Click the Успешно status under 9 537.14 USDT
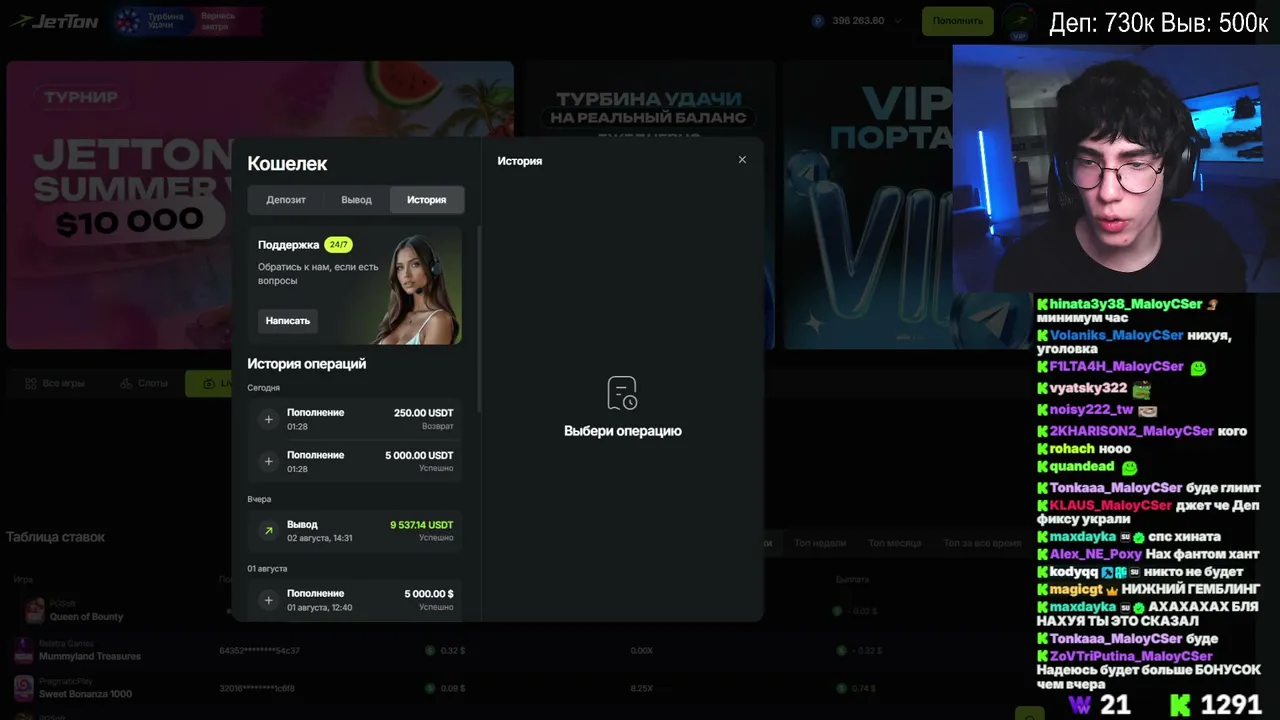The image size is (1280, 720). [x=436, y=538]
